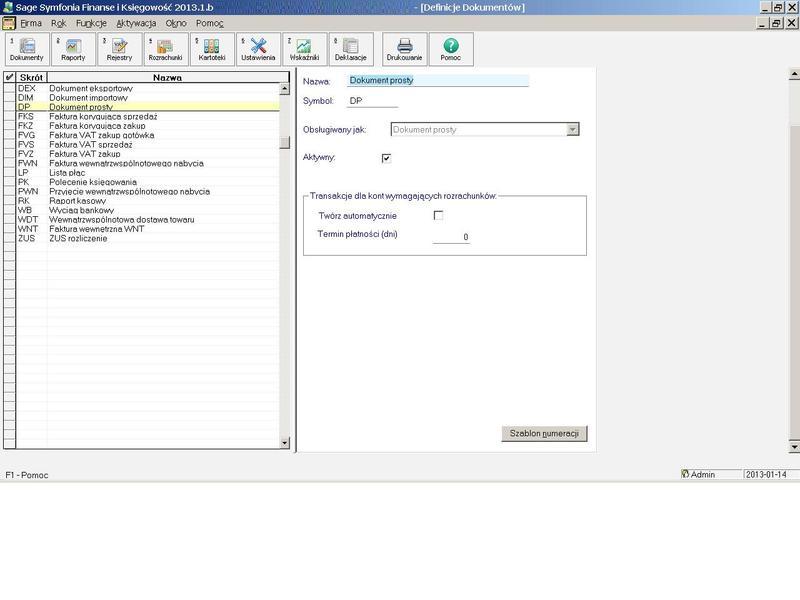
Task: Open the Okno menu
Action: [176, 23]
